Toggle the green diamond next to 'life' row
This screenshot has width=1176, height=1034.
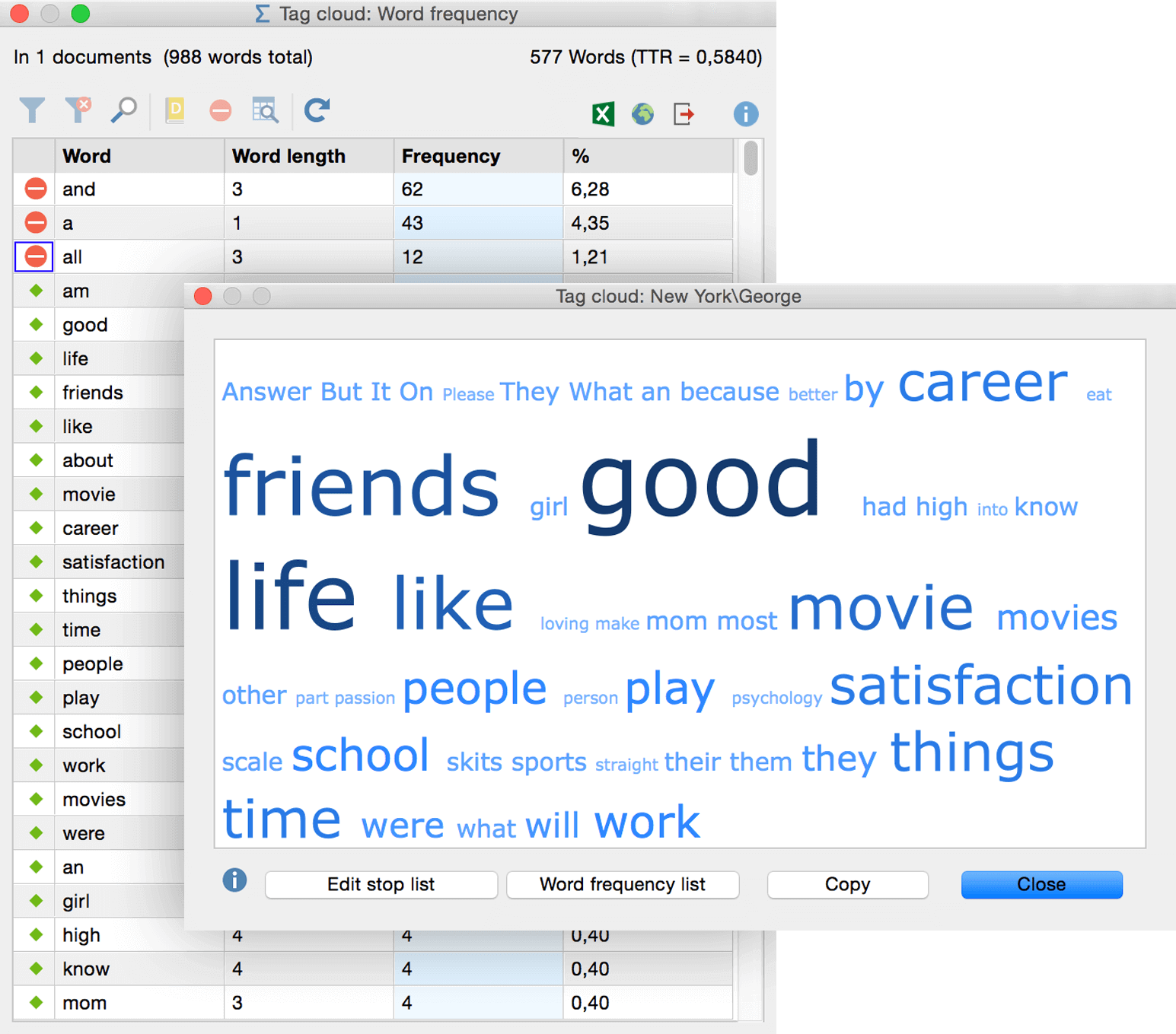click(x=36, y=358)
